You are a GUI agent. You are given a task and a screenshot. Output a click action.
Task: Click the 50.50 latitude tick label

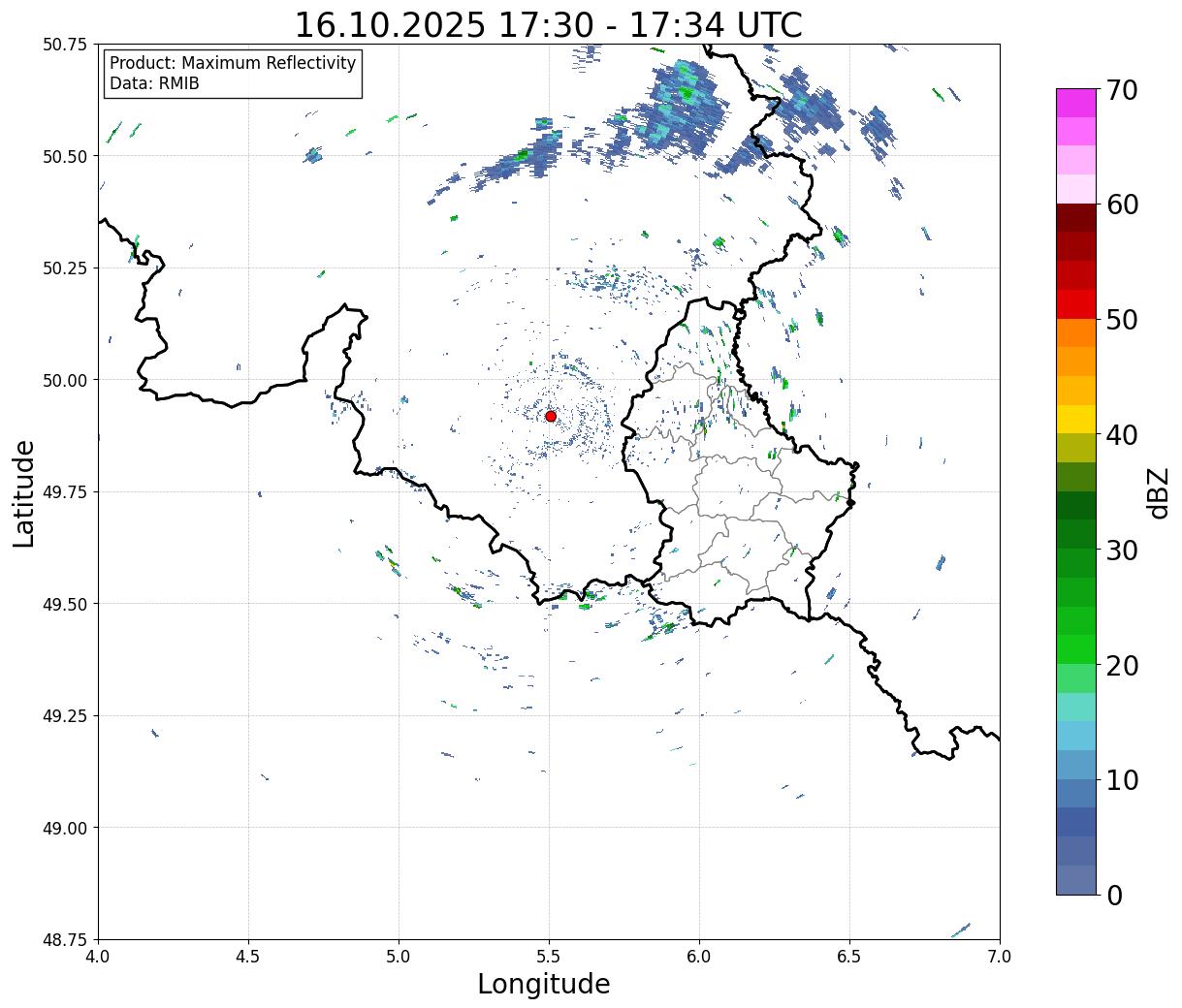point(65,156)
